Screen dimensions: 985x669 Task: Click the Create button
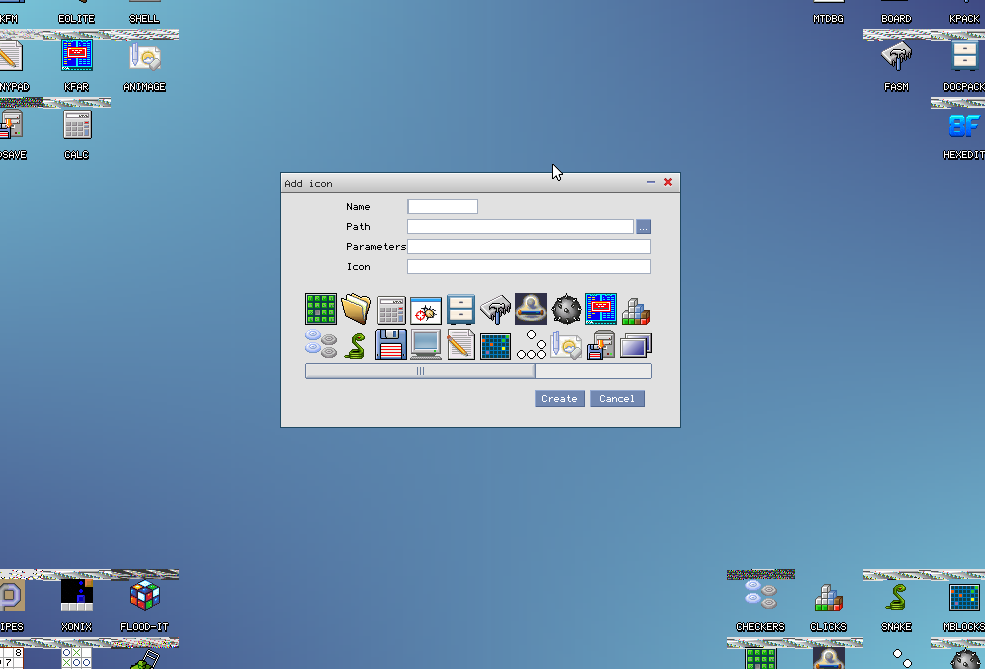[559, 398]
